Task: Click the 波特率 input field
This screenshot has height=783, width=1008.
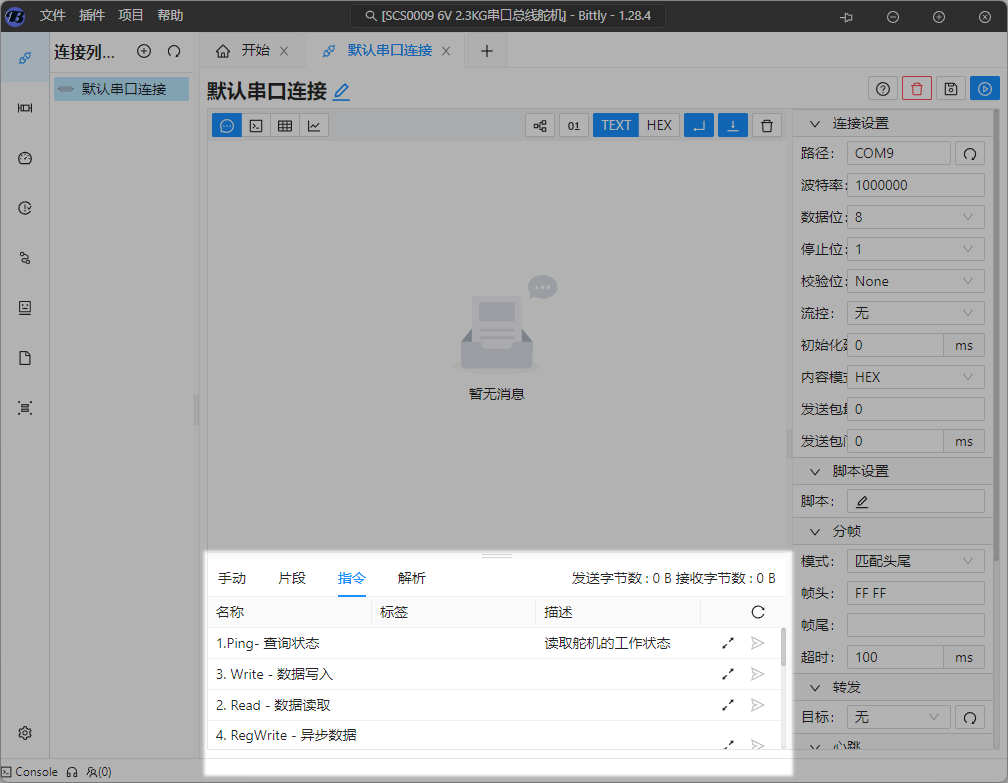Action: pyautogui.click(x=915, y=185)
